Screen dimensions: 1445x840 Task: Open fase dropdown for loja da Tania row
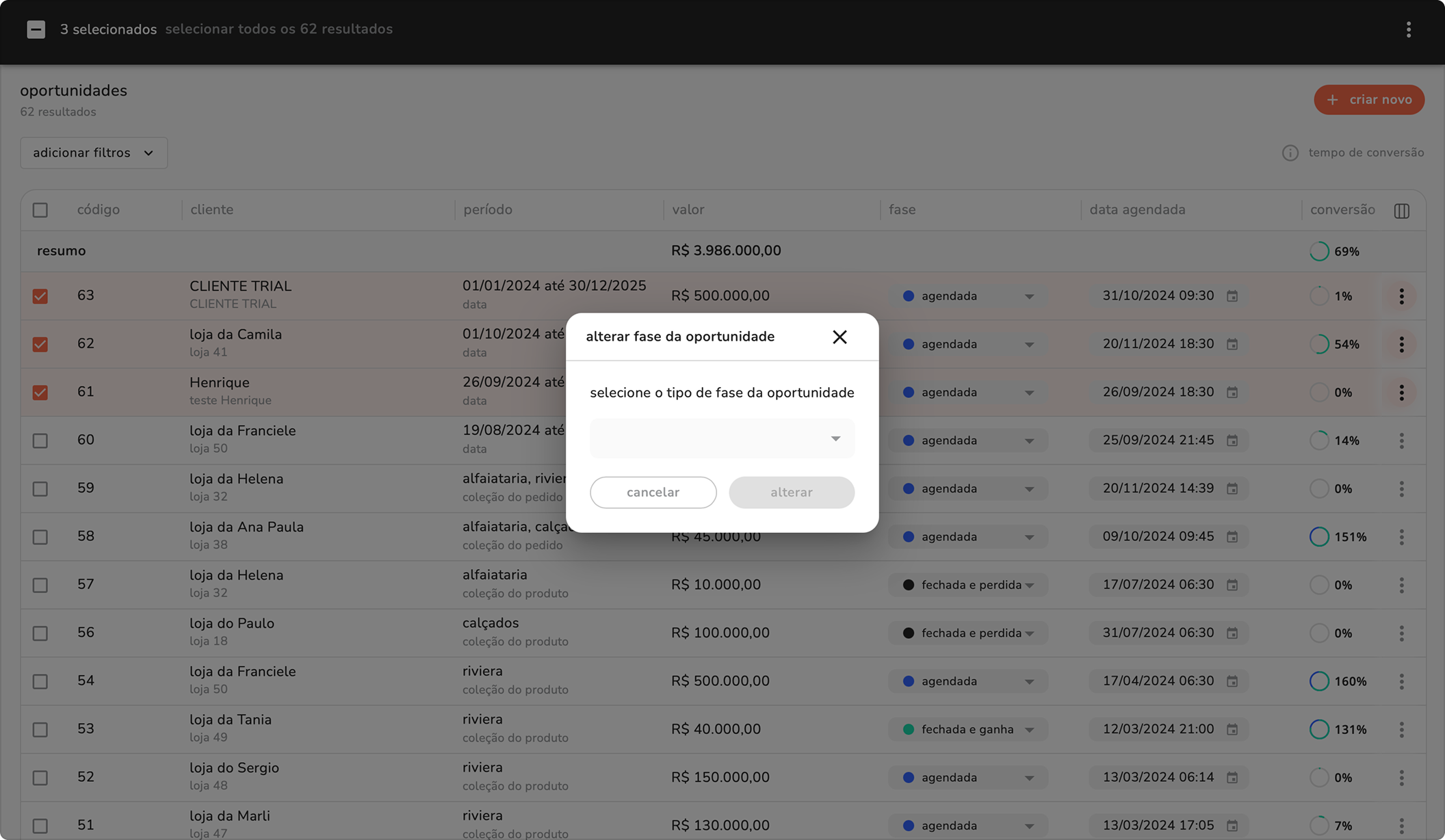pos(967,729)
